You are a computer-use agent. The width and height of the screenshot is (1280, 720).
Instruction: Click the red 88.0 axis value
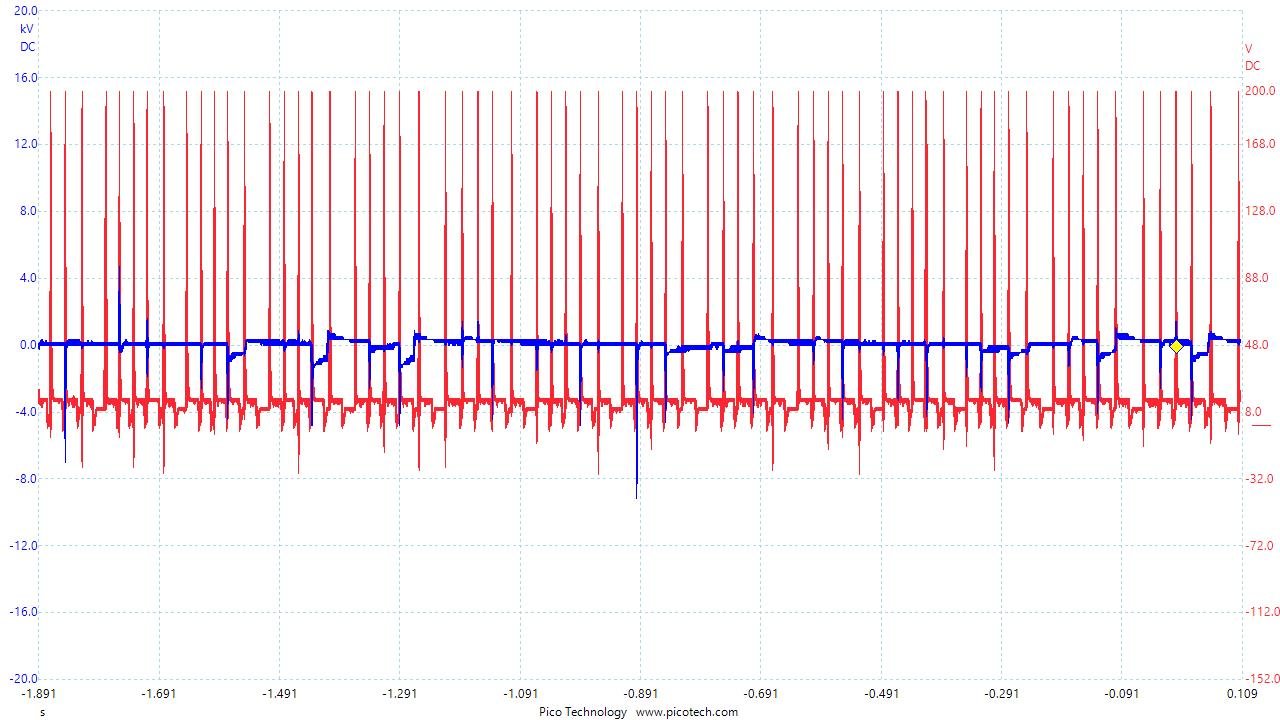(x=1258, y=278)
